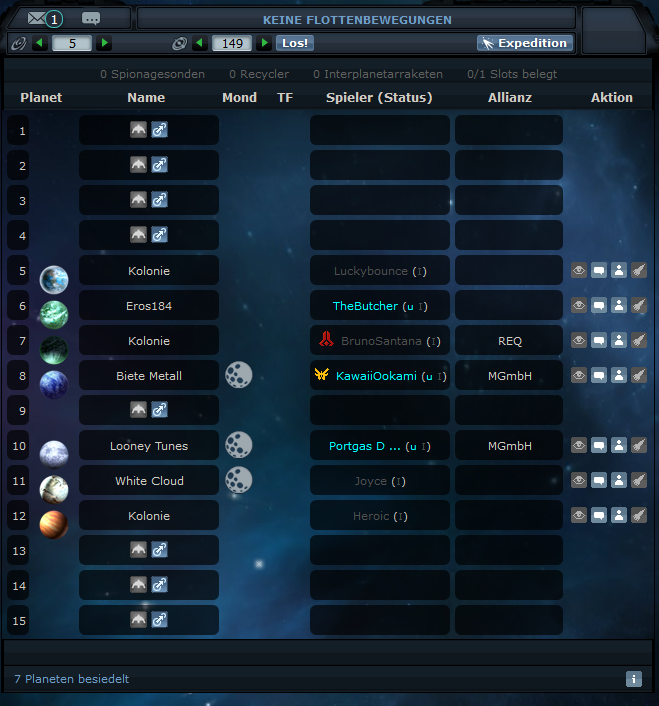Select the moon at White Cloud
The height and width of the screenshot is (706, 659).
(239, 480)
